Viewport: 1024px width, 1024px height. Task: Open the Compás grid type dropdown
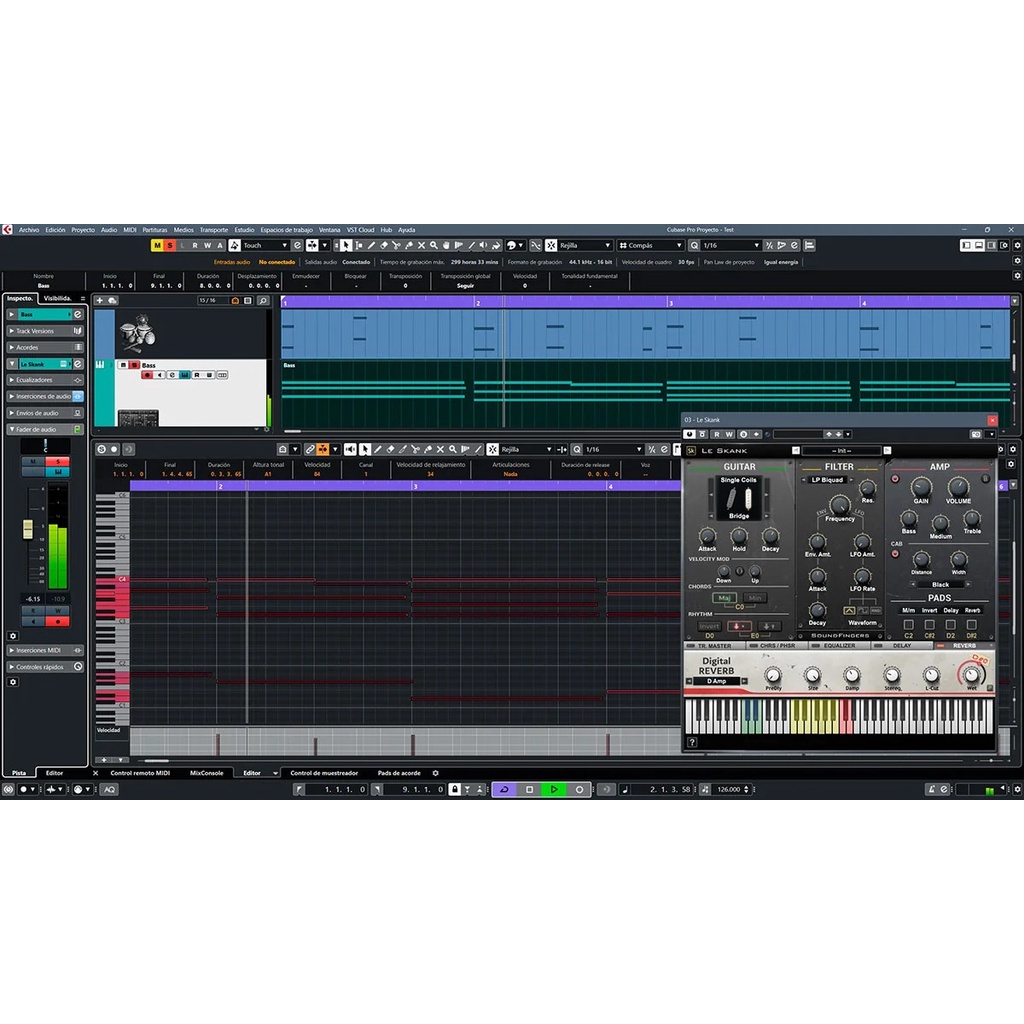click(650, 246)
